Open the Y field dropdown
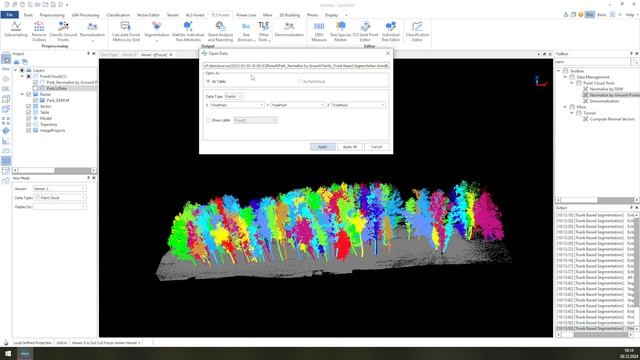The height and width of the screenshot is (360, 640). coord(298,105)
